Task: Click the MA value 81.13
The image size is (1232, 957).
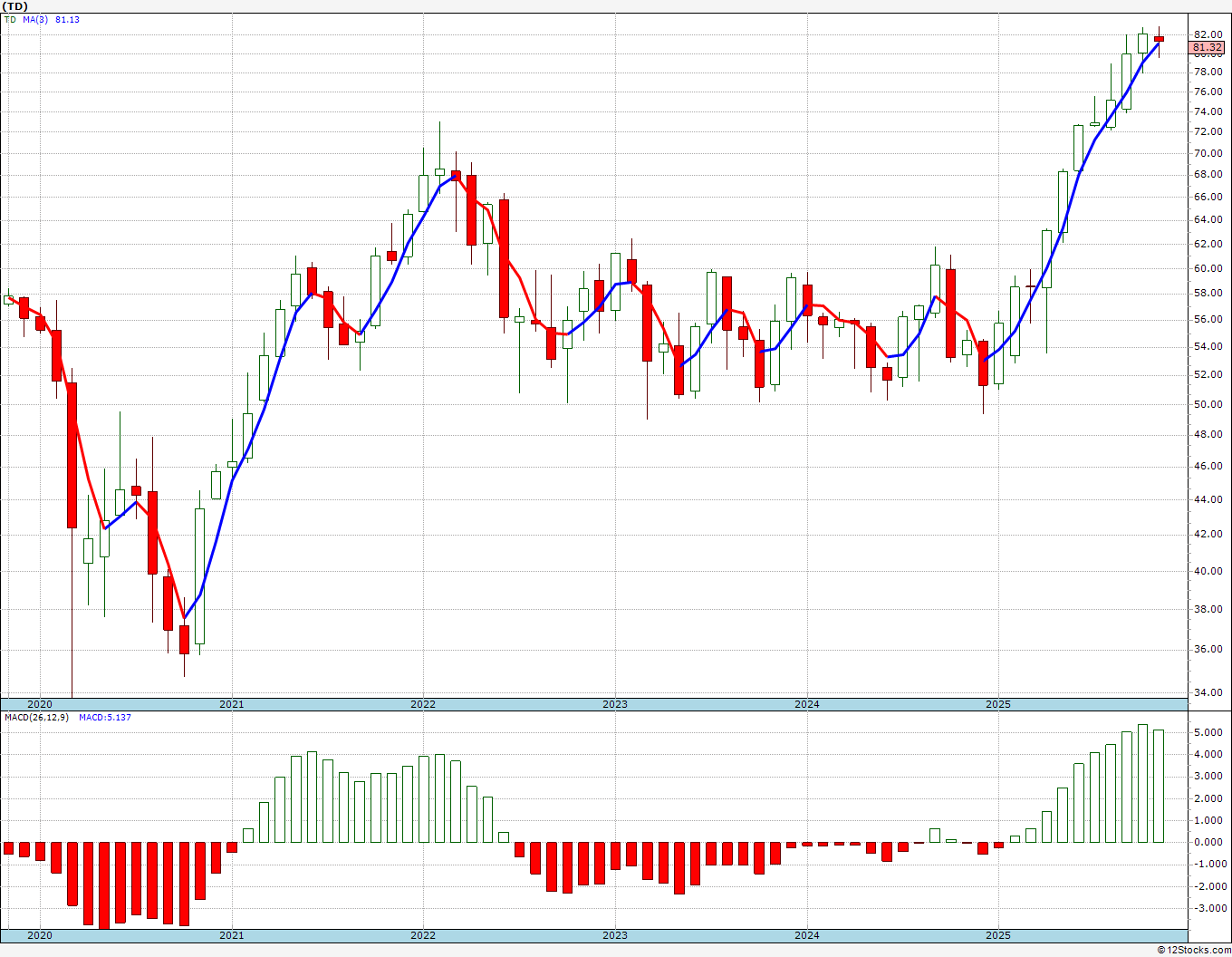Action: tap(67, 19)
